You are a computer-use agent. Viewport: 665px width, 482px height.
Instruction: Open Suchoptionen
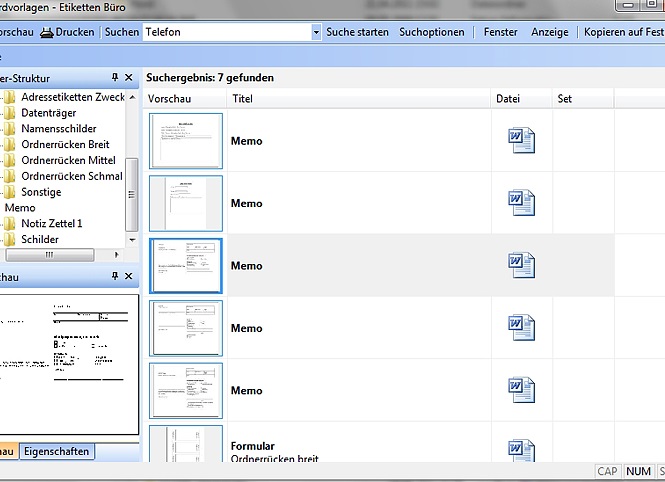tap(432, 32)
